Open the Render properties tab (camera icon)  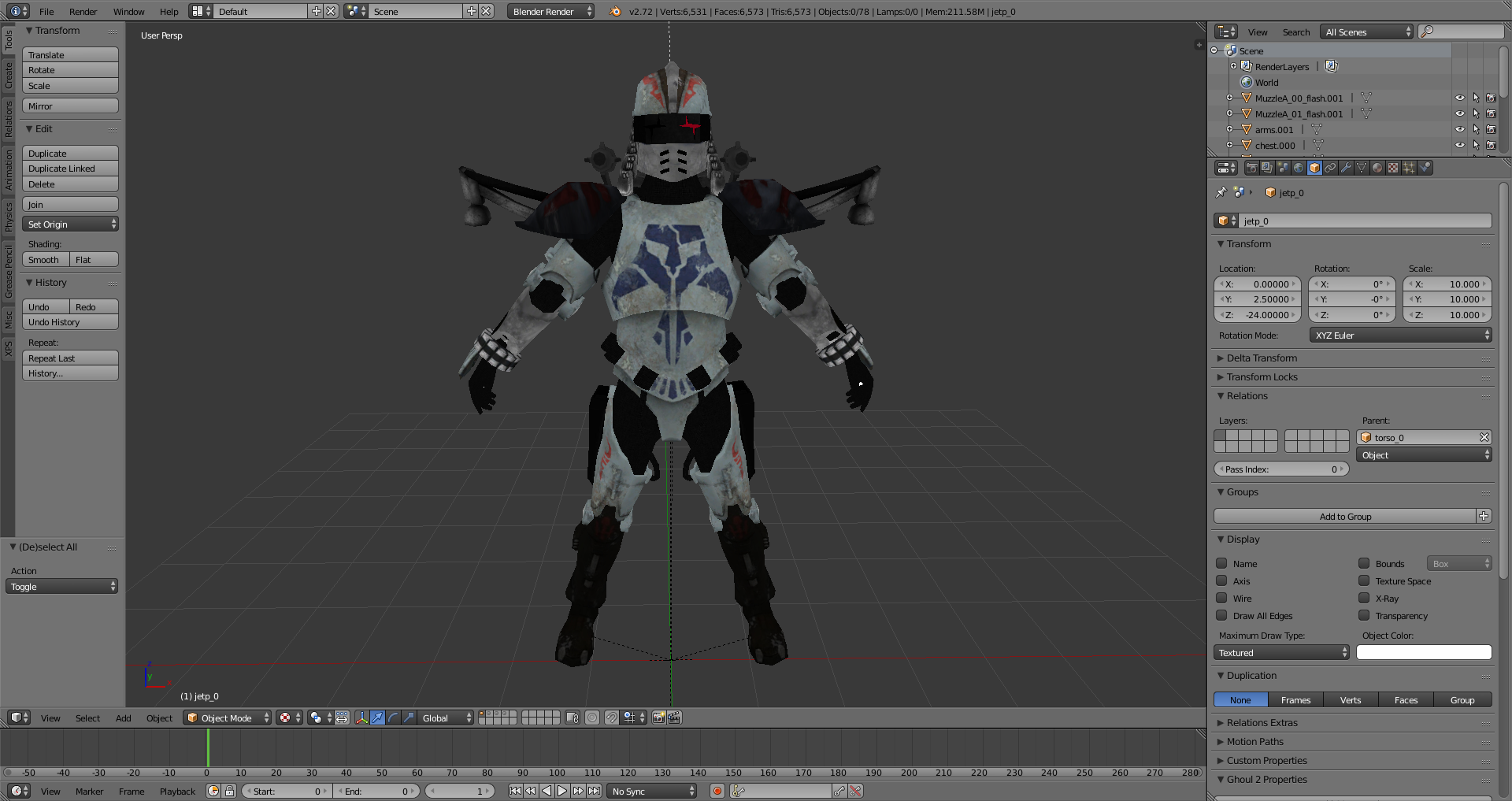[1251, 168]
